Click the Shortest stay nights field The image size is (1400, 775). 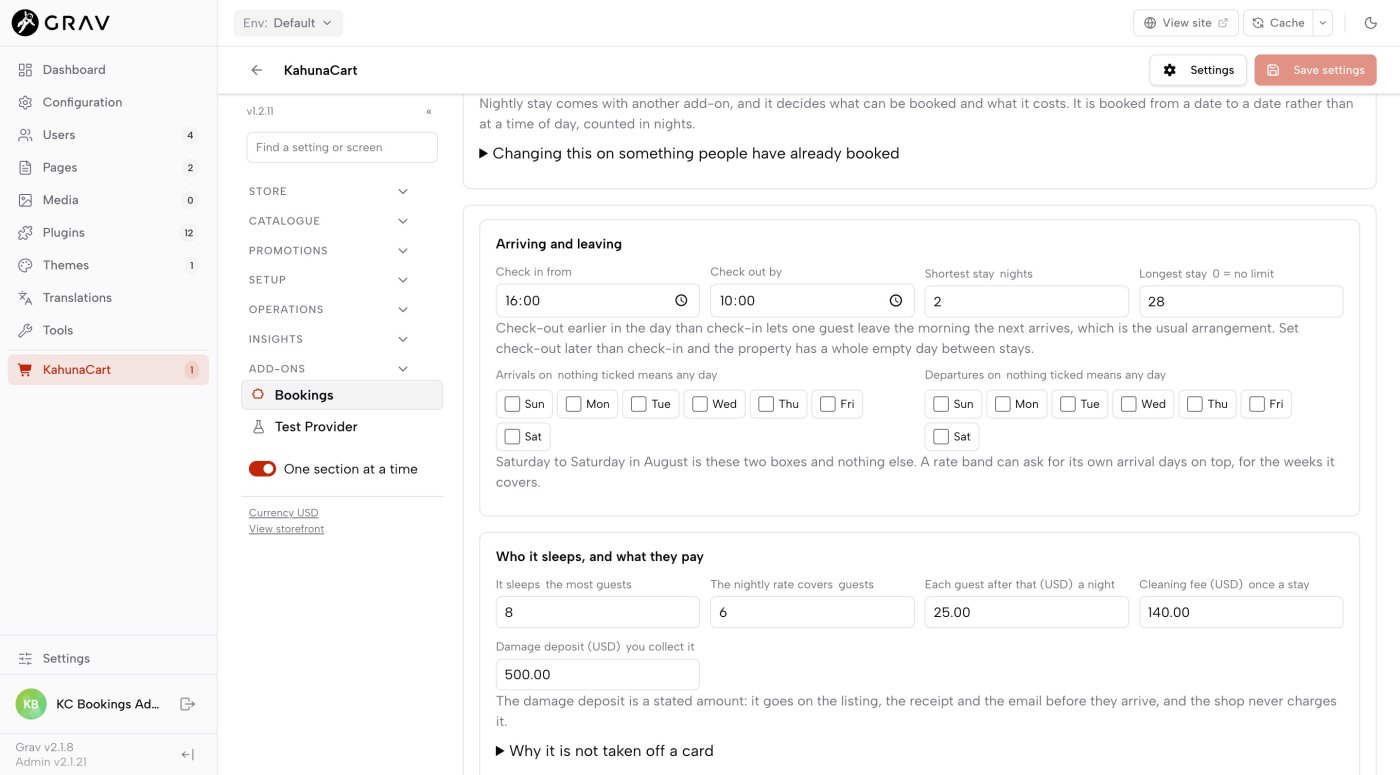click(x=1026, y=301)
